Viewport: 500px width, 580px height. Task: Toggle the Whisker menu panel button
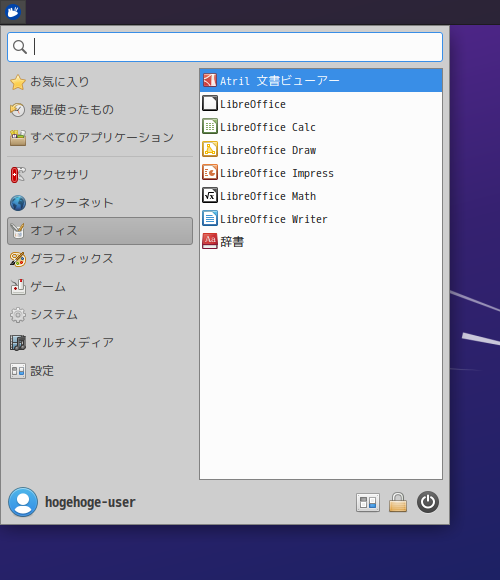(x=13, y=12)
